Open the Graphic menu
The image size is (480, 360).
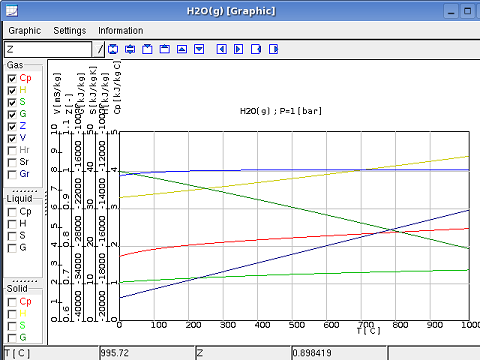coord(25,31)
